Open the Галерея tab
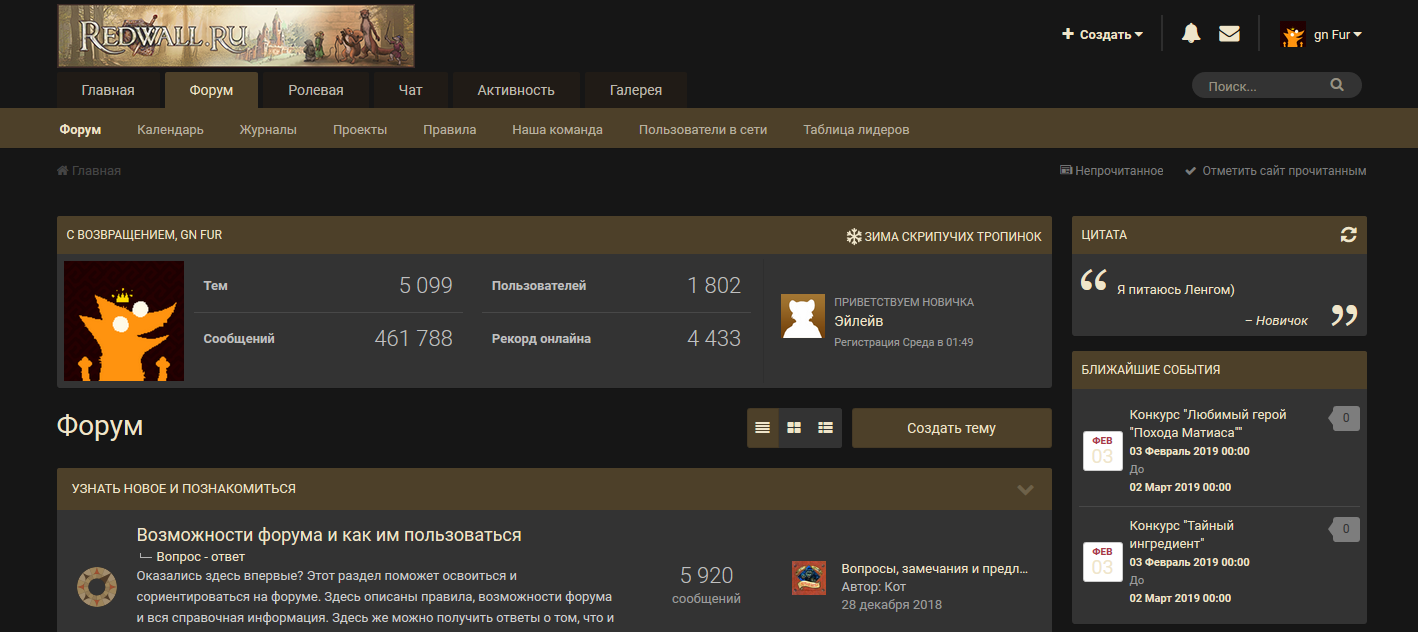This screenshot has height=632, width=1418. [636, 90]
